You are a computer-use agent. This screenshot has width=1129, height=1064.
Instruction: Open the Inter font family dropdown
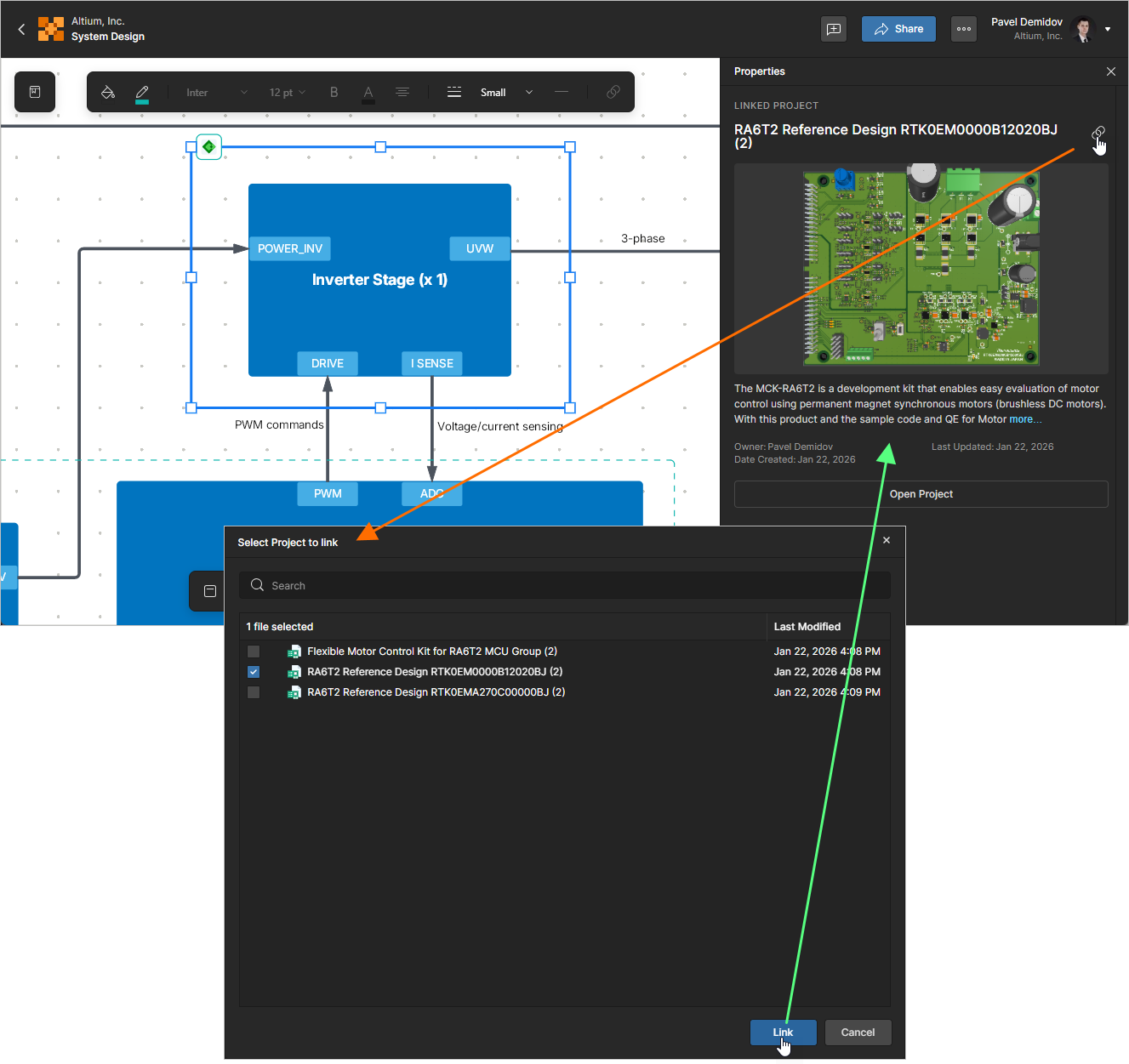point(217,92)
